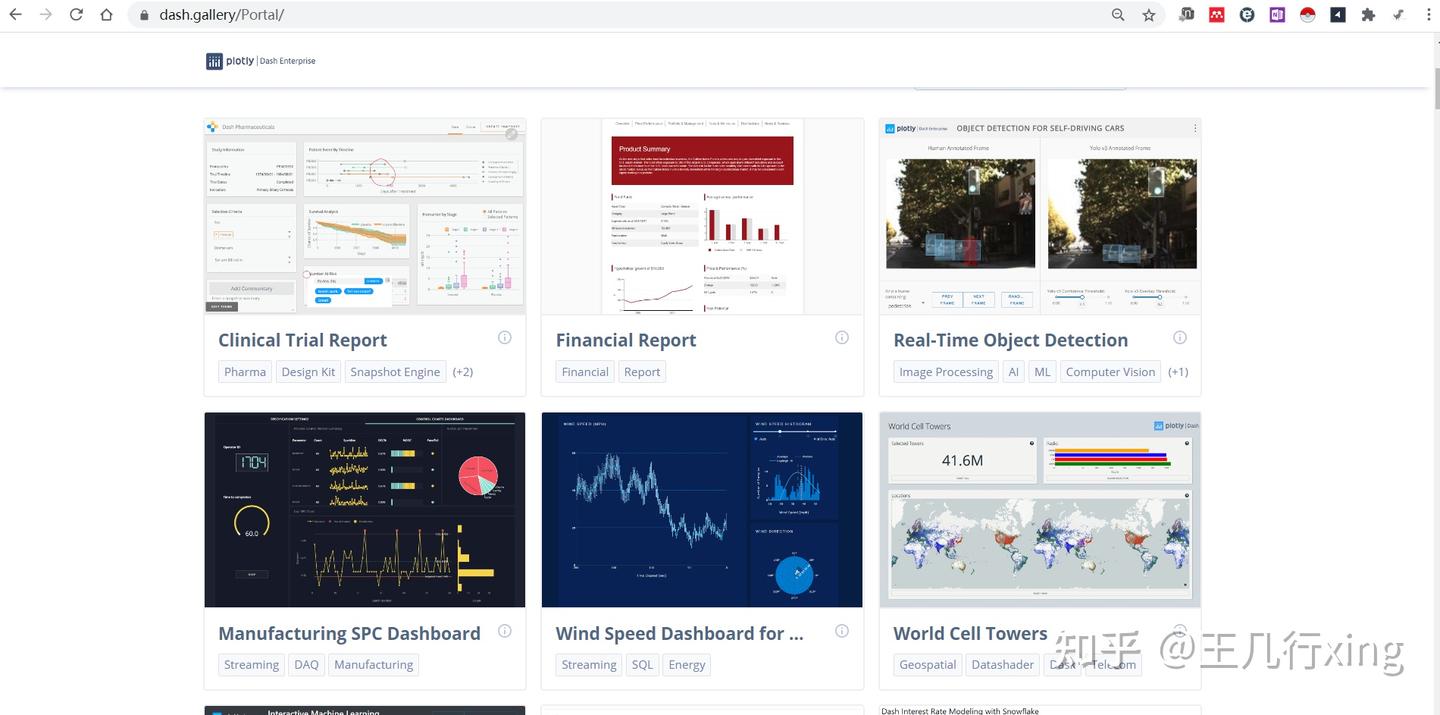Click the Plotly Dash Enterprise logo
Screen dimensions: 1440x715
(x=261, y=61)
